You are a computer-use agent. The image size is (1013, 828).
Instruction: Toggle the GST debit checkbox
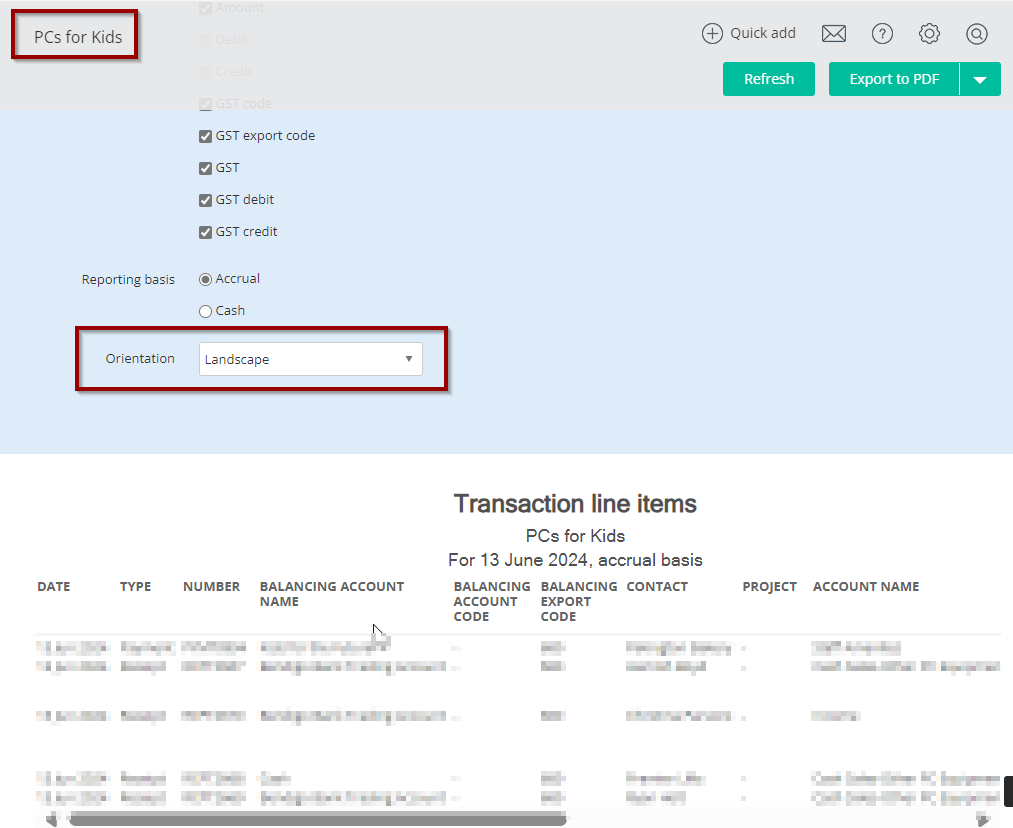click(x=205, y=200)
